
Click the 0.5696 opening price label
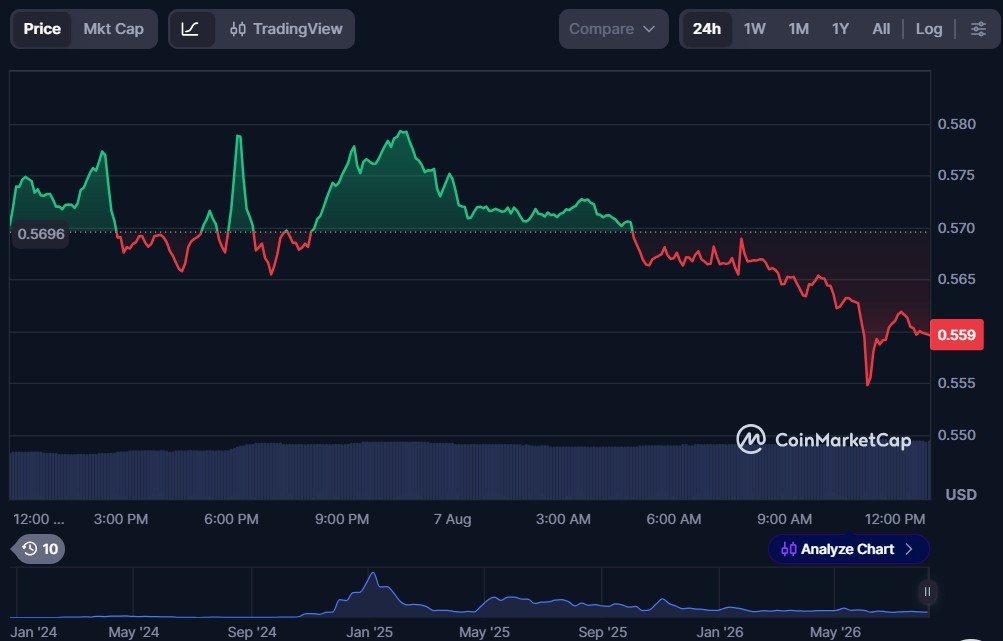pyautogui.click(x=41, y=234)
